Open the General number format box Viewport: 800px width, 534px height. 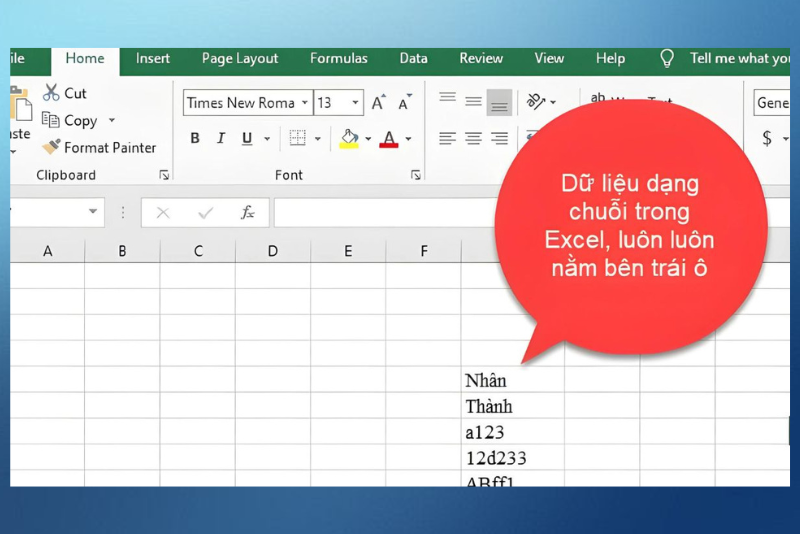click(771, 103)
